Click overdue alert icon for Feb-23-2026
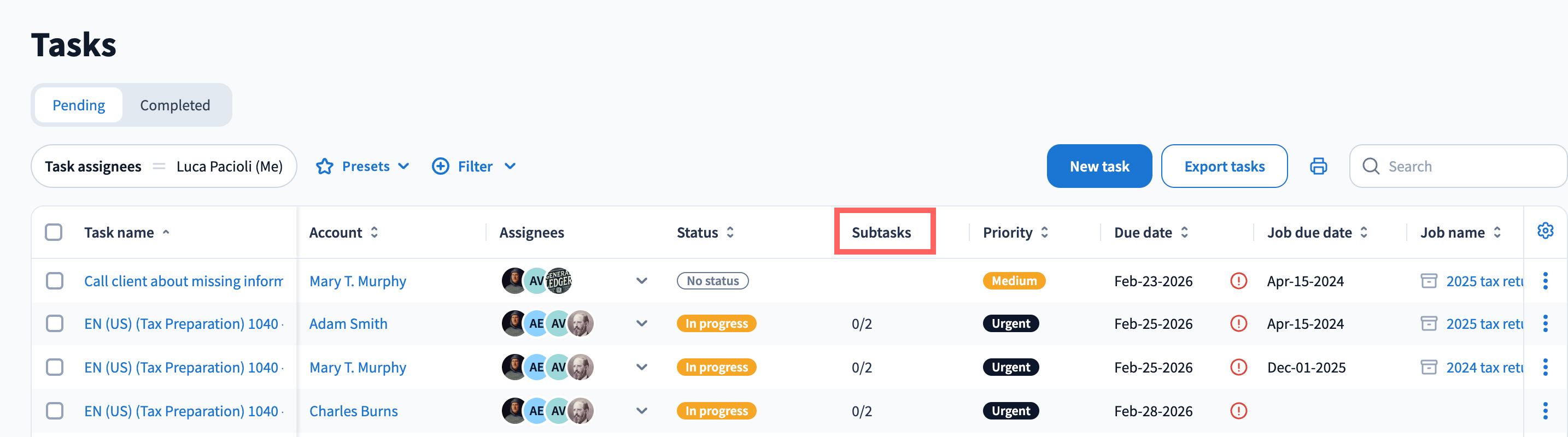The height and width of the screenshot is (437, 1568). pyautogui.click(x=1238, y=281)
